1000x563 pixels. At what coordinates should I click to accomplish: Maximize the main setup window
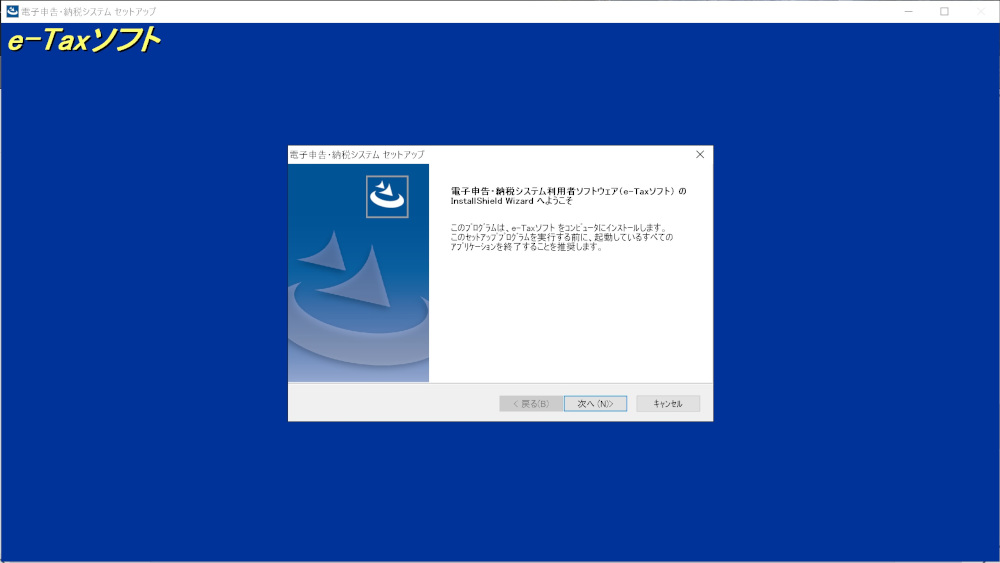point(944,11)
